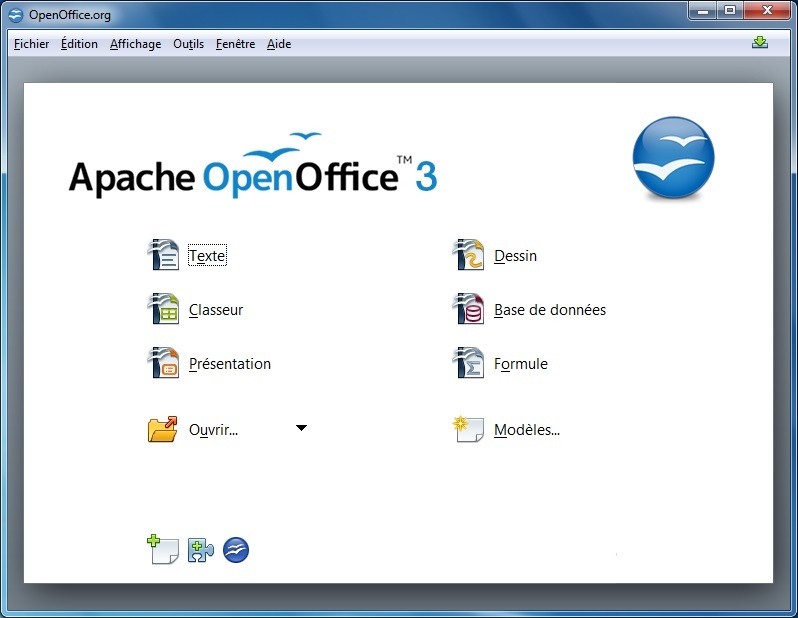Click the Ouvrir folder icon

pyautogui.click(x=163, y=430)
